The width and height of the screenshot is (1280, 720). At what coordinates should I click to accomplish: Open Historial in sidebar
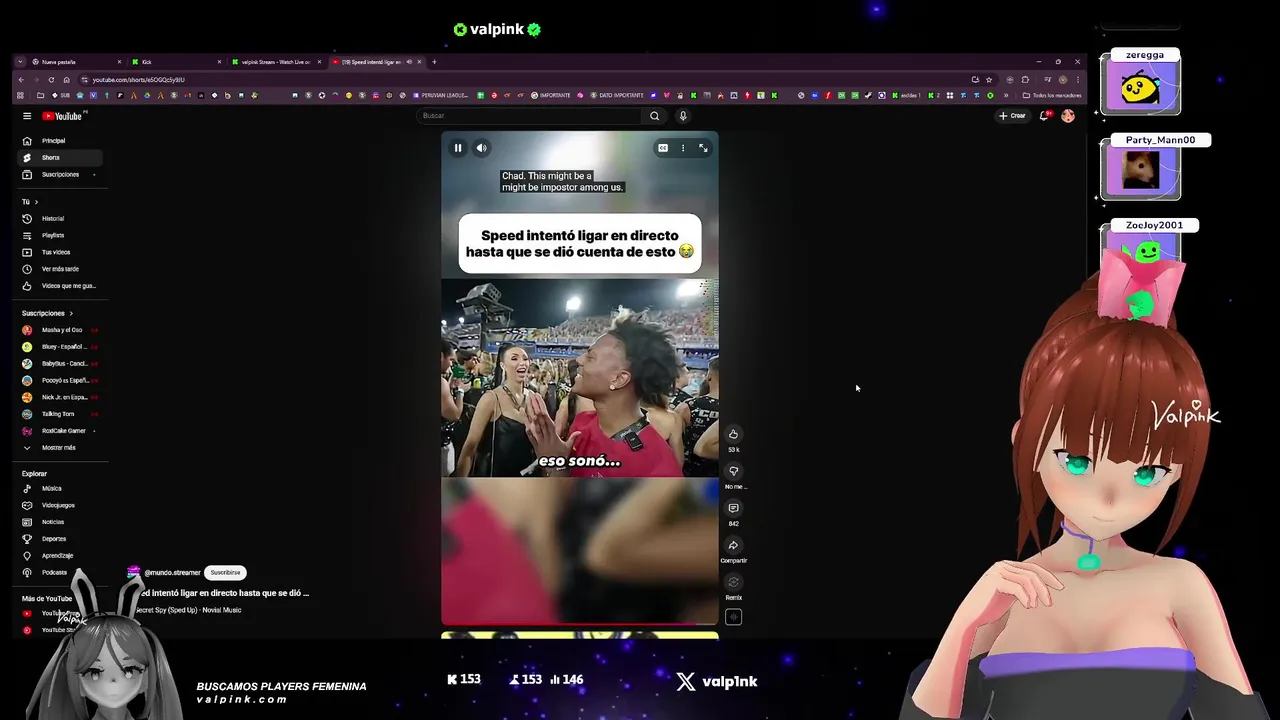click(x=60, y=219)
